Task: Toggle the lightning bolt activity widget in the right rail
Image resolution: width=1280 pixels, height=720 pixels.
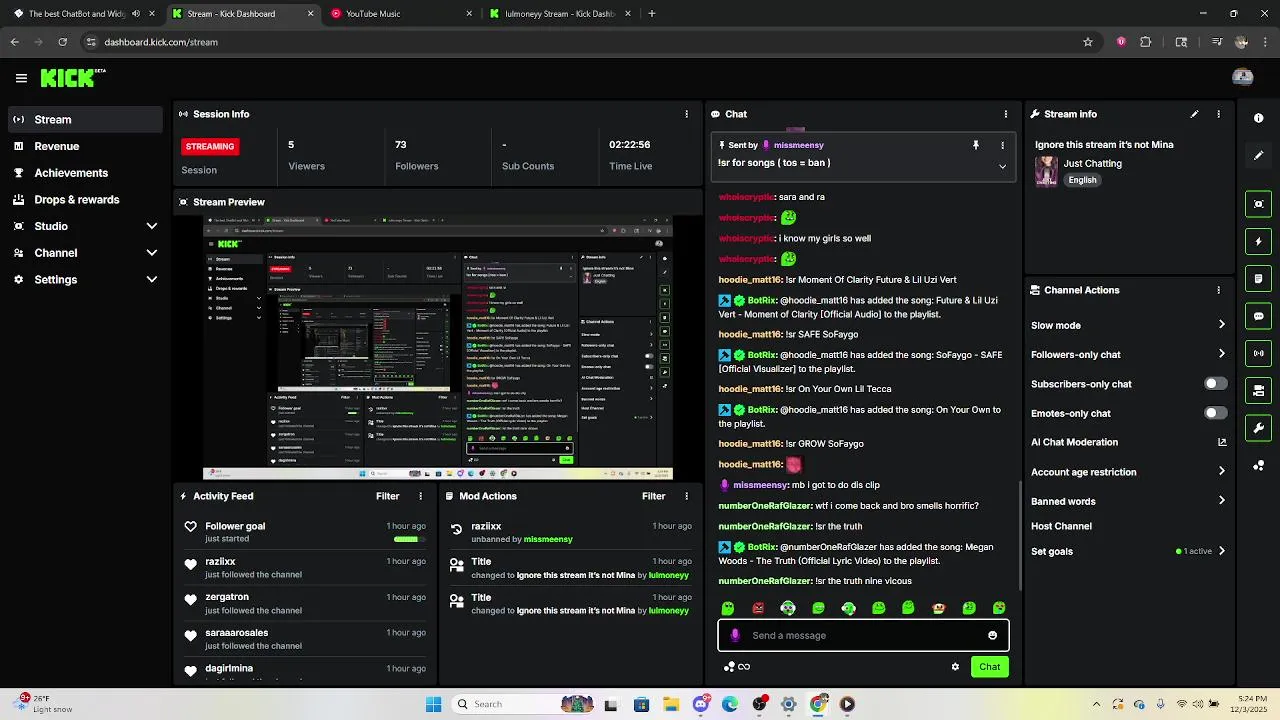Action: pos(1258,241)
